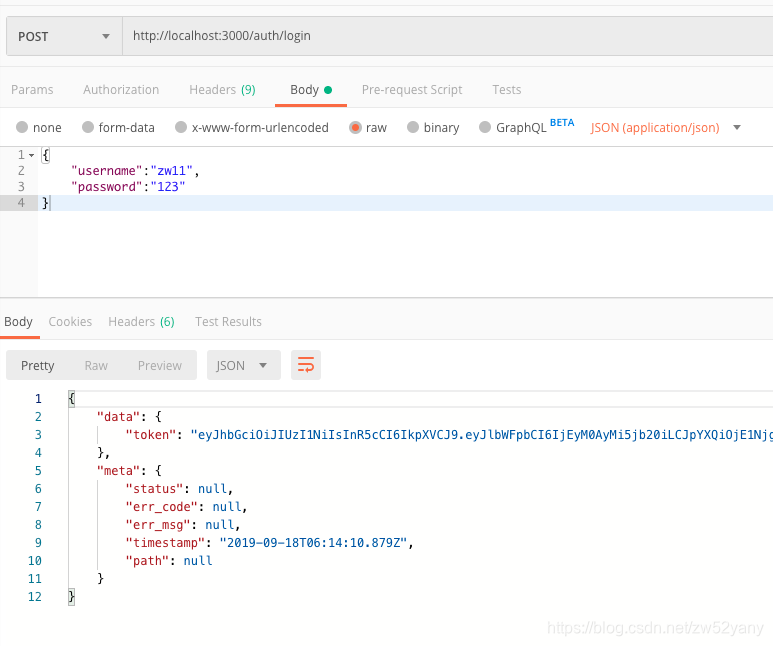Open the response JSON format dropdown
The image size is (773, 646).
pos(244,365)
